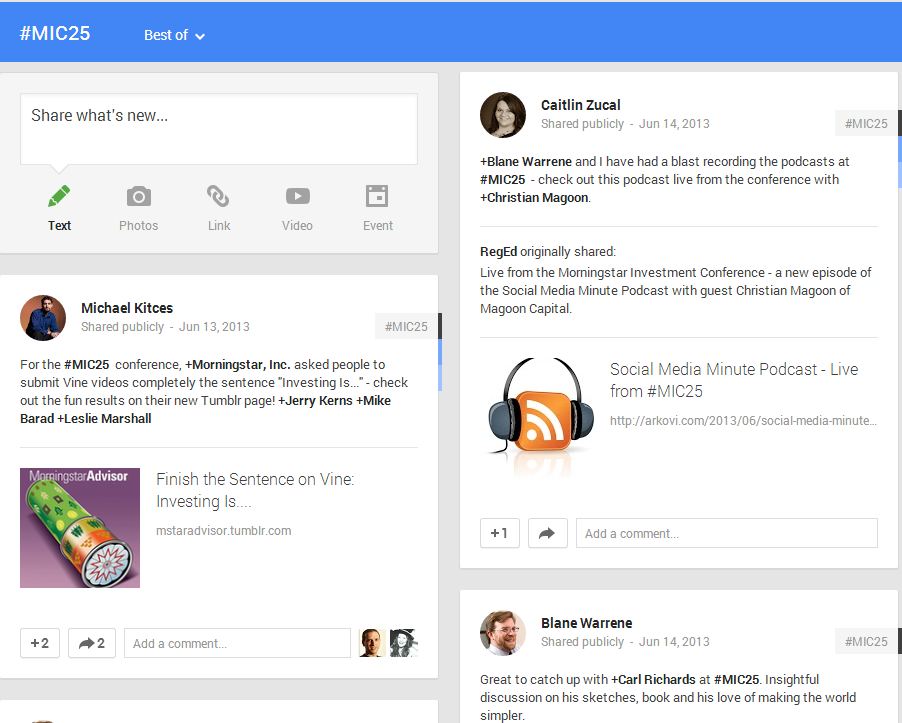Select the Event creation icon
This screenshot has width=902, height=723.
(377, 196)
